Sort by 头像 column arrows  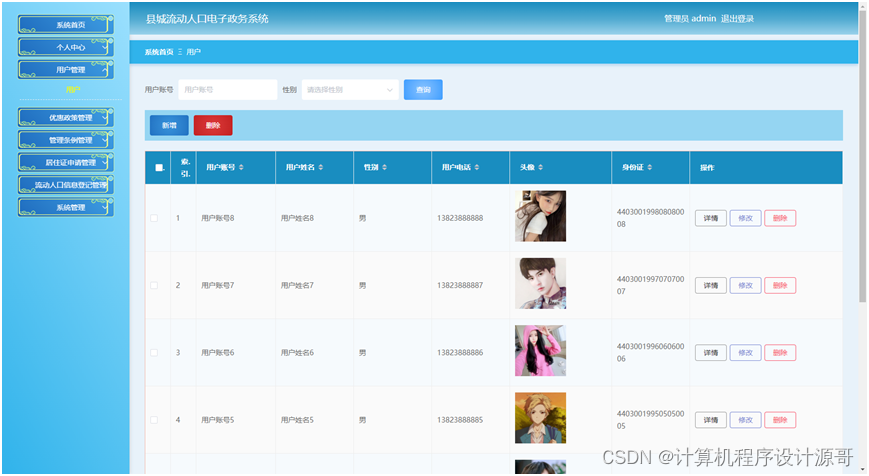pyautogui.click(x=540, y=167)
